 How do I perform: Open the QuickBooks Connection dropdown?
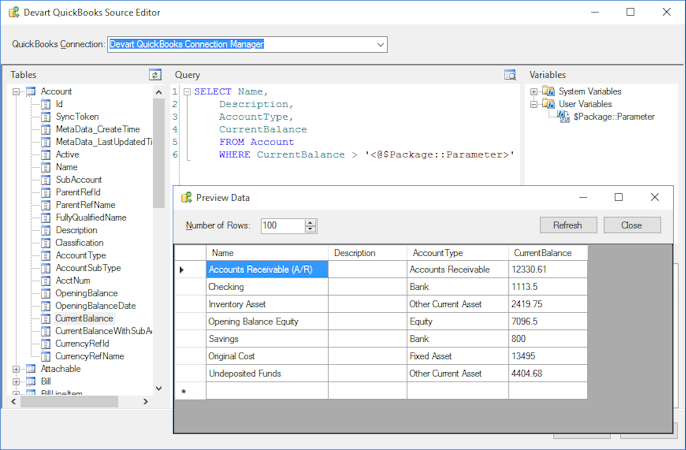pyautogui.click(x=380, y=44)
